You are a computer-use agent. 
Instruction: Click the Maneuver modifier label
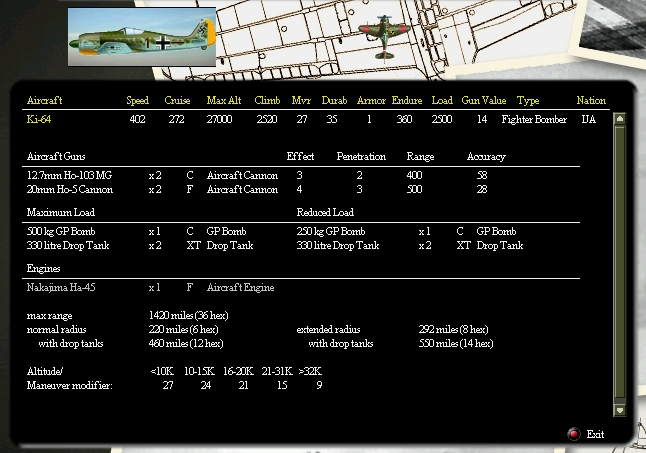coord(69,385)
